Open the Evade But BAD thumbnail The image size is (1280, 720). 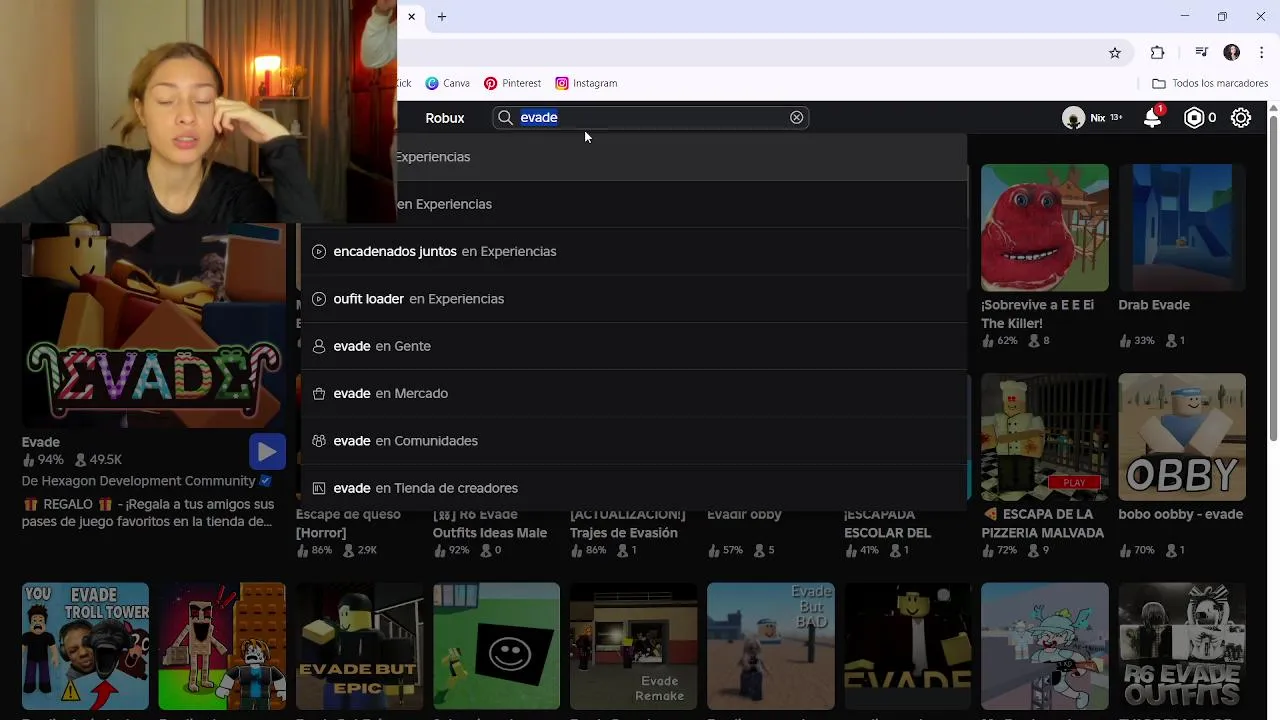click(x=770, y=646)
